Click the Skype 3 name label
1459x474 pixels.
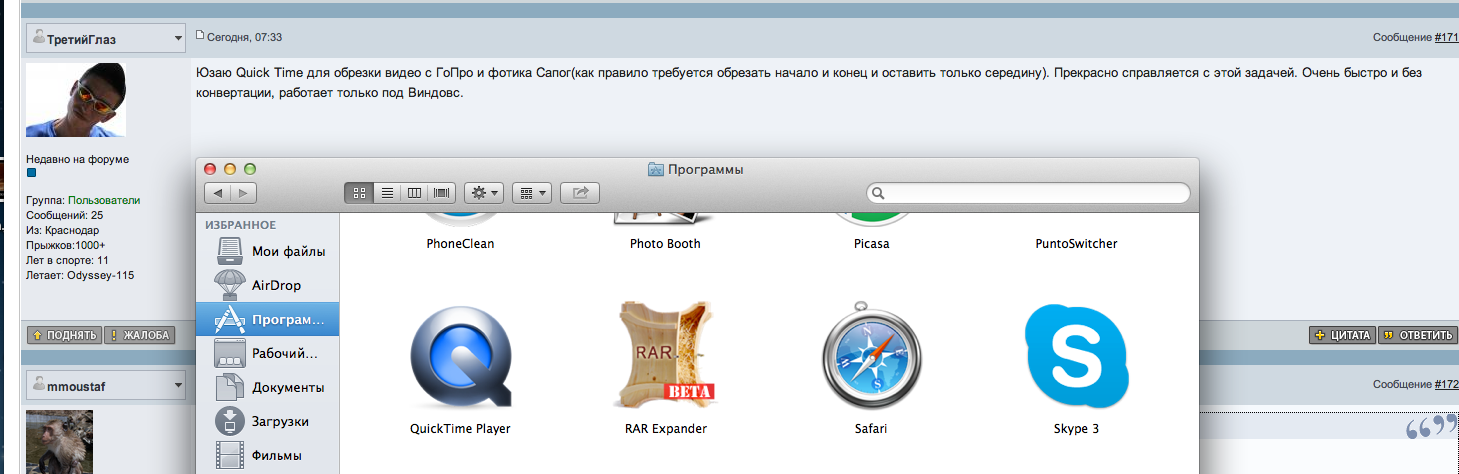(x=1076, y=428)
